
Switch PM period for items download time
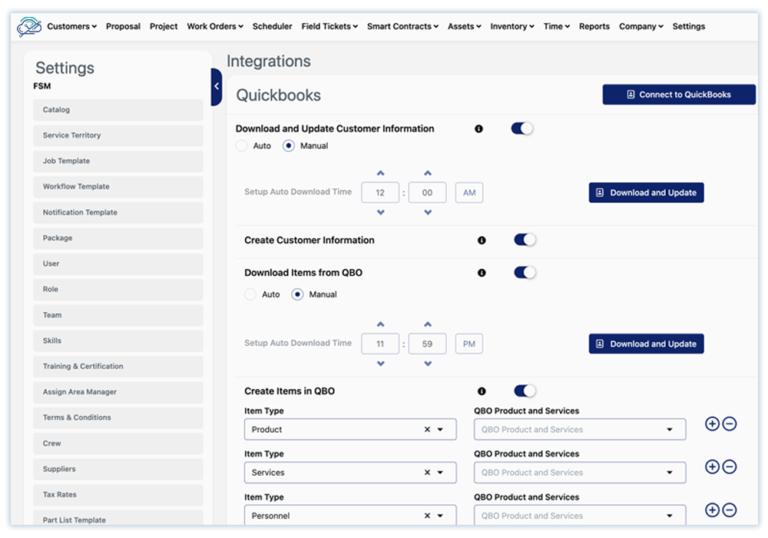469,344
